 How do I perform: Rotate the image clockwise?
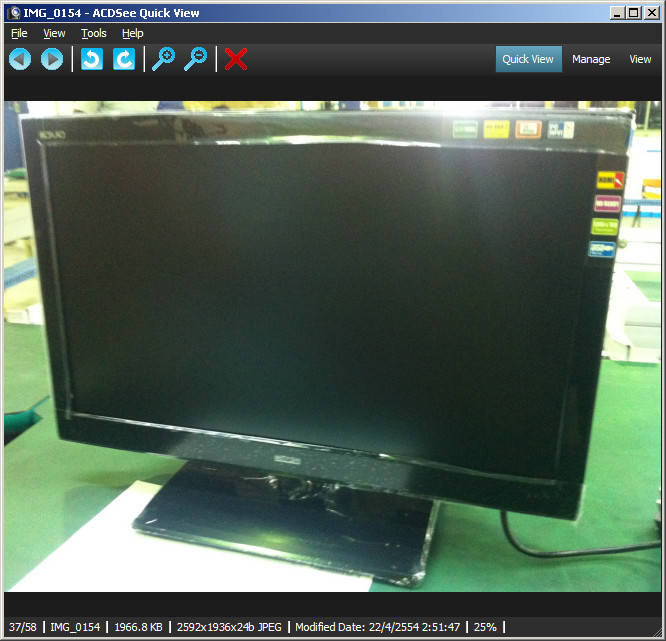(124, 59)
